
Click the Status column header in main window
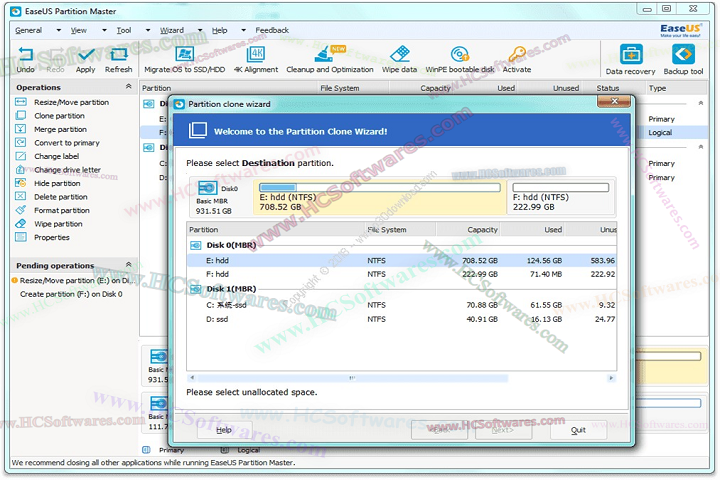(x=615, y=88)
